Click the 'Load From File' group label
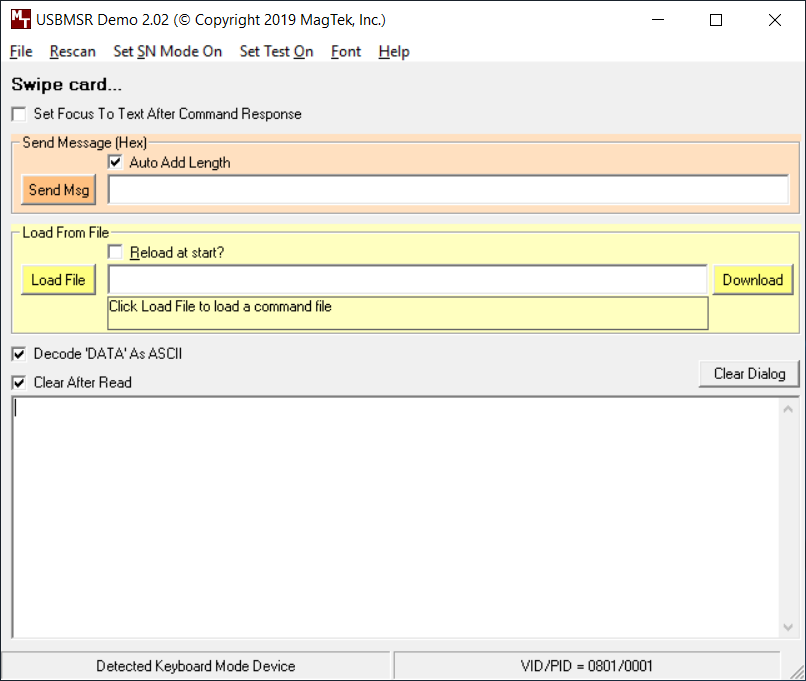This screenshot has height=681, width=806. click(66, 233)
